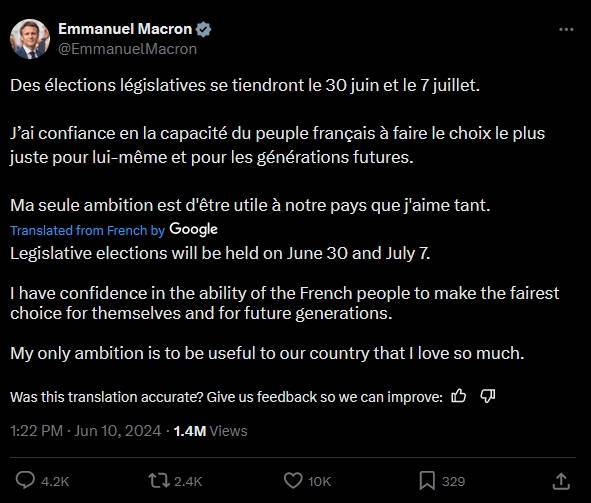
Task: Click the blue verified badge icon
Action: pyautogui.click(x=204, y=29)
